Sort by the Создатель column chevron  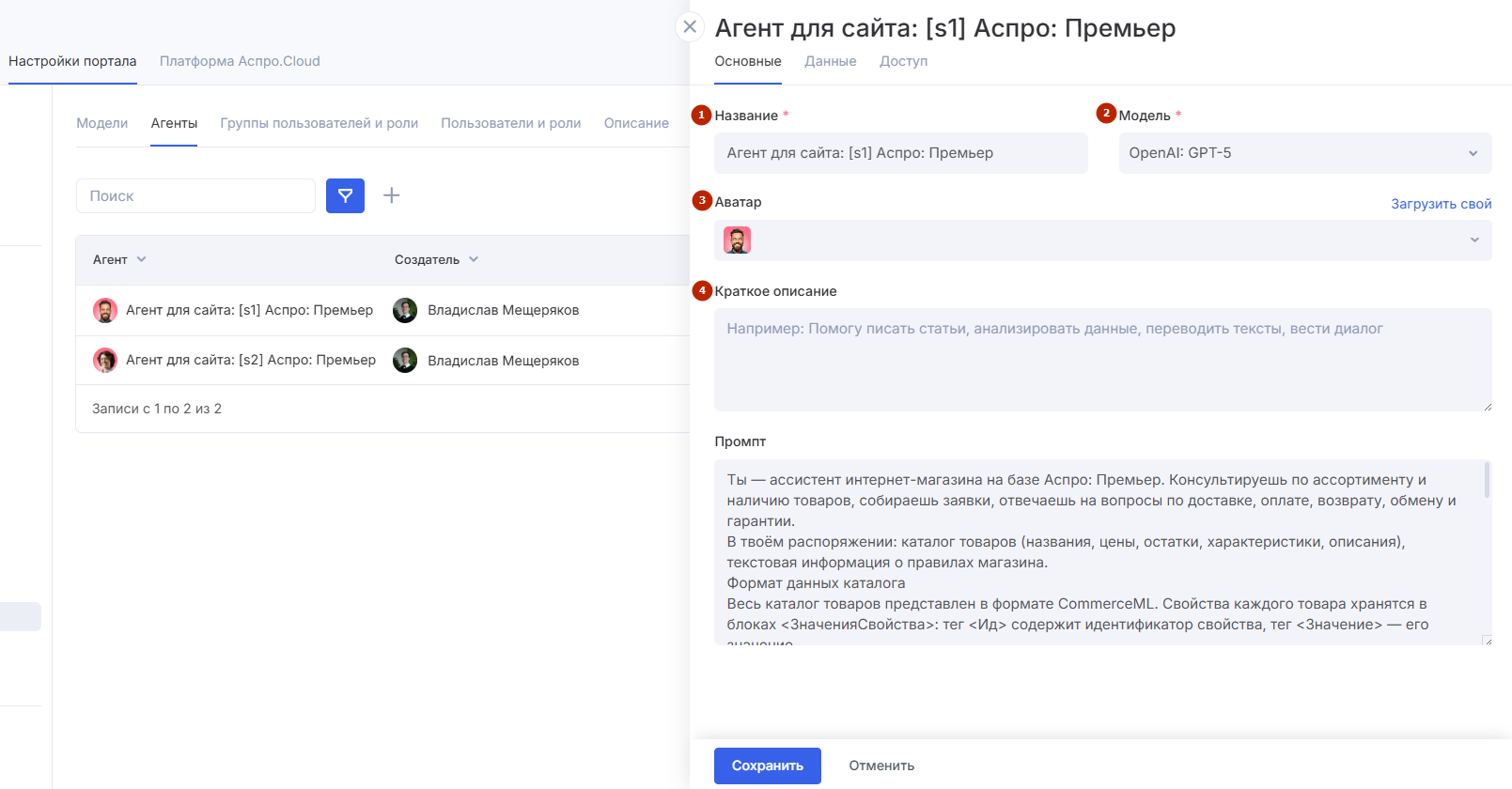[474, 259]
